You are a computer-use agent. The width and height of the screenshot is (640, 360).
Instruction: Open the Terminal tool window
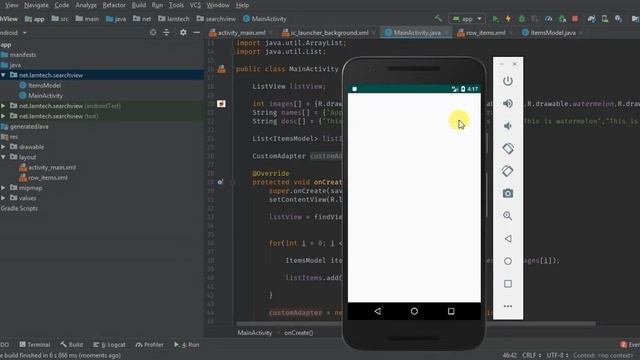pos(35,344)
